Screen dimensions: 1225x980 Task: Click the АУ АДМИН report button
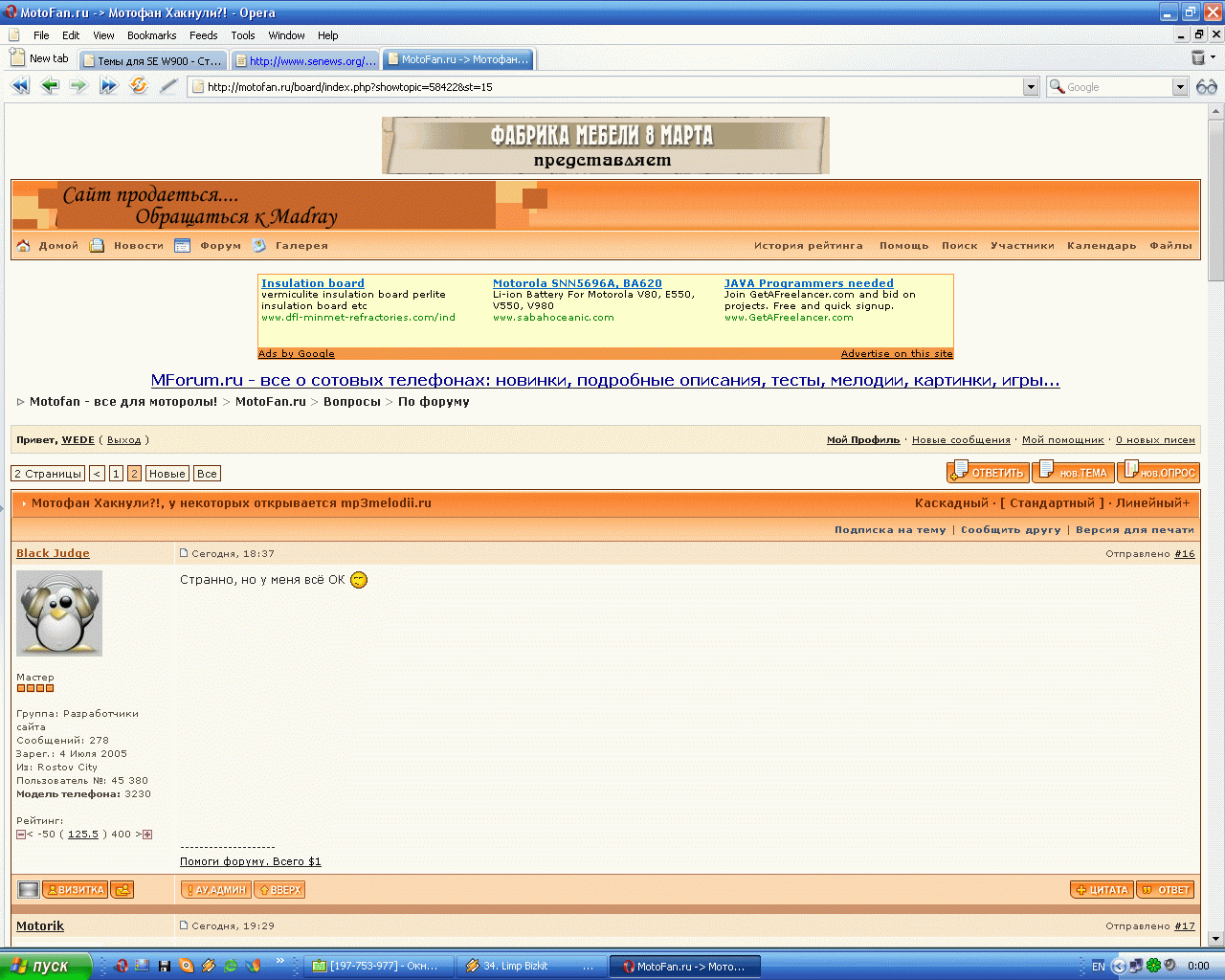tap(215, 890)
